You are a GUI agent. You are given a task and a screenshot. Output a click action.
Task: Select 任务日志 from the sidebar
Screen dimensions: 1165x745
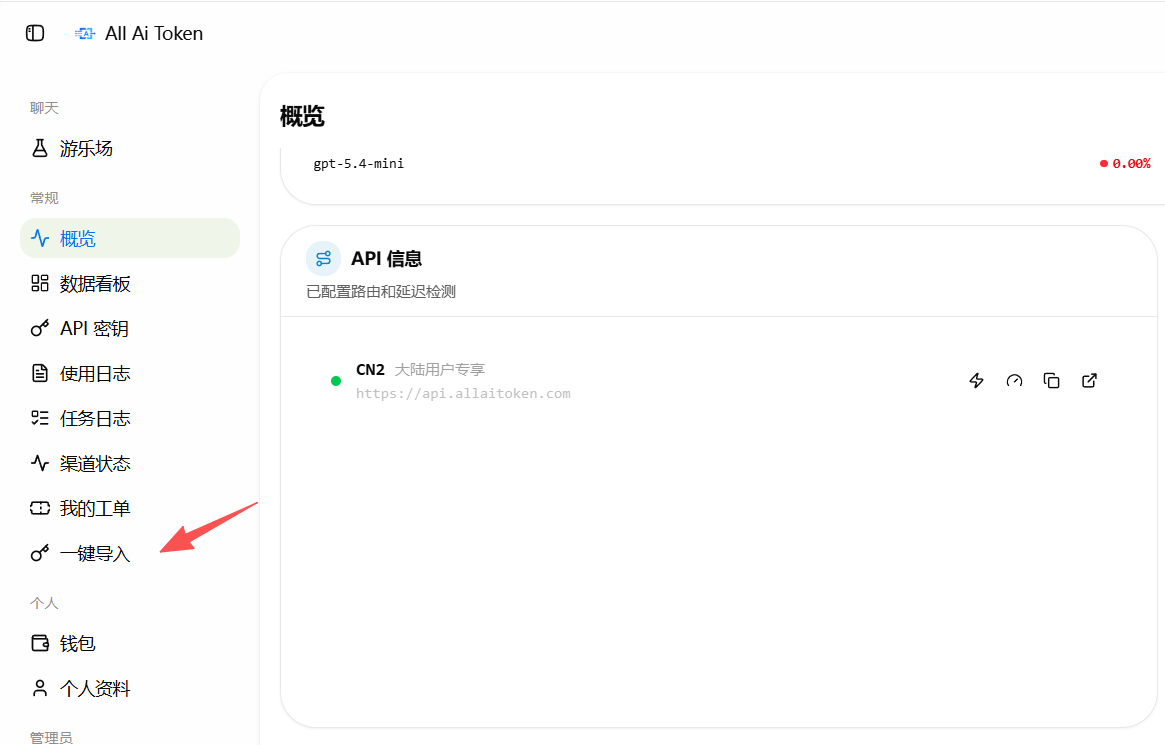click(x=130, y=419)
